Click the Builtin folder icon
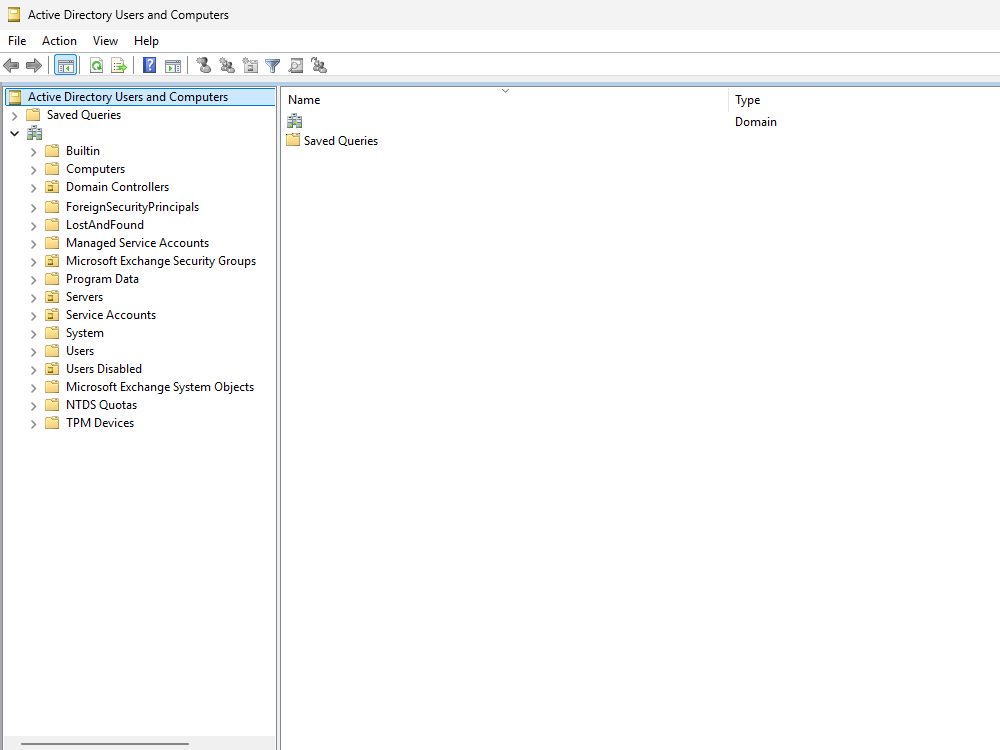1000x750 pixels. click(52, 151)
